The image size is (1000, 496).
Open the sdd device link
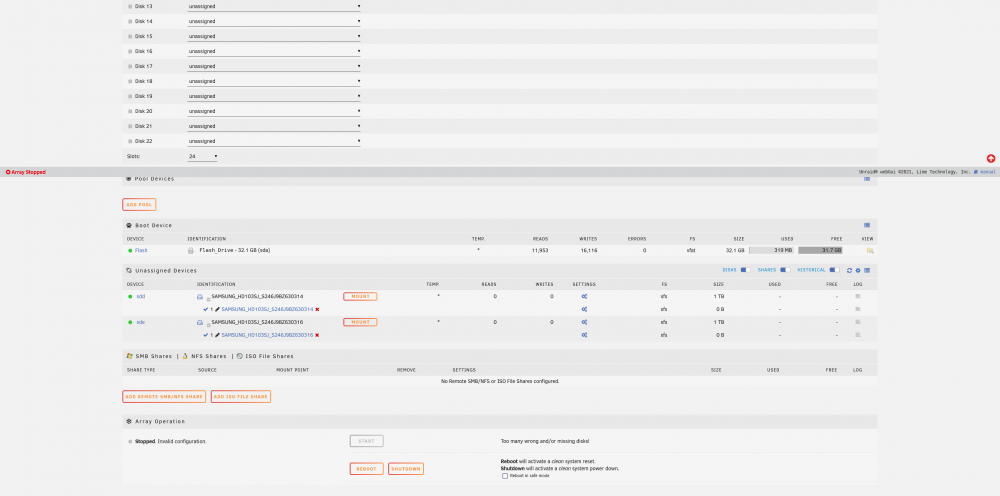[141, 296]
